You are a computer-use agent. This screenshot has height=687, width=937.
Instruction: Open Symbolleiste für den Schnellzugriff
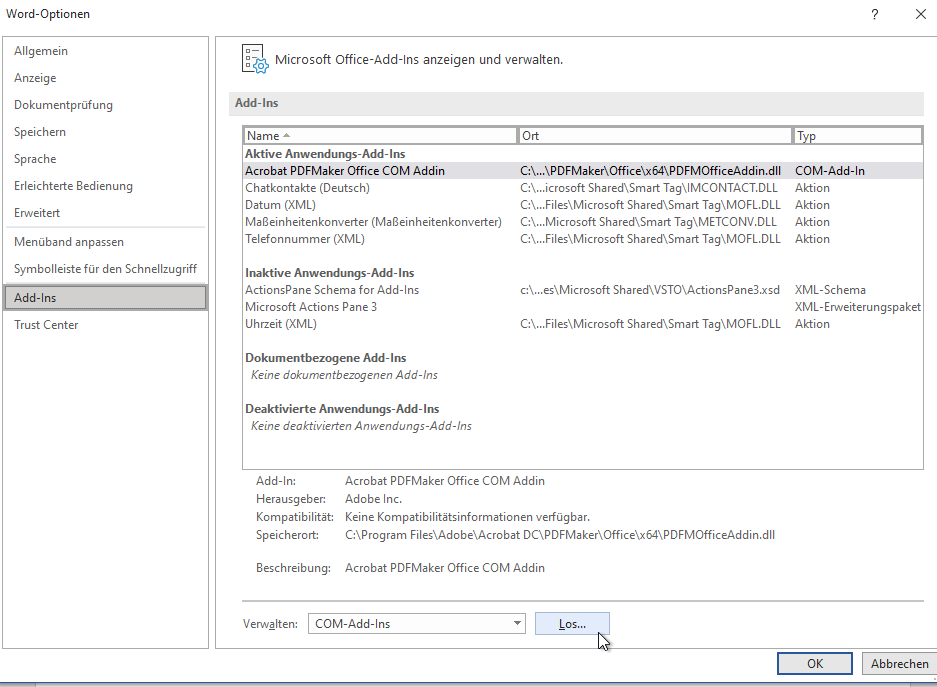point(105,269)
